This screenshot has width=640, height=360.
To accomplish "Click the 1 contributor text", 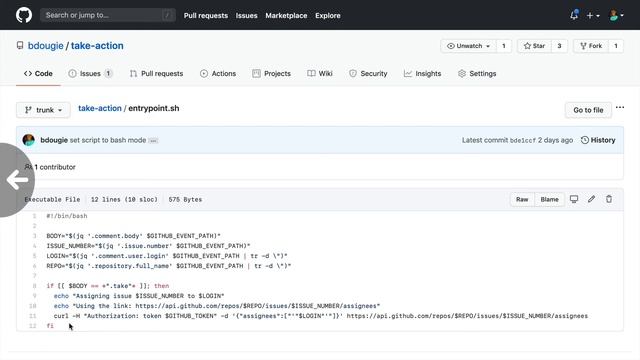I will [55, 167].
